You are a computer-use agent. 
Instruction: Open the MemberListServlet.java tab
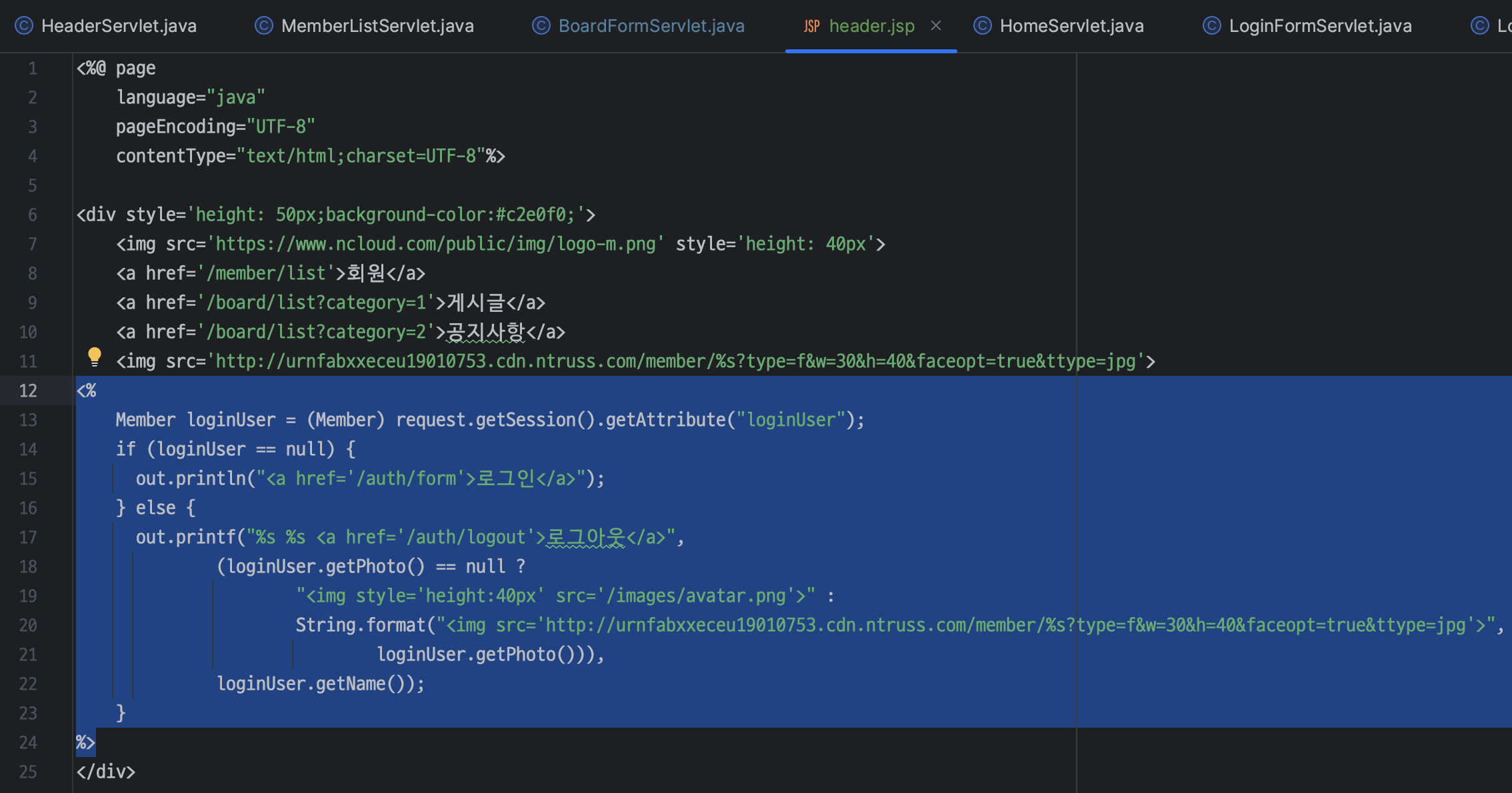pyautogui.click(x=377, y=26)
